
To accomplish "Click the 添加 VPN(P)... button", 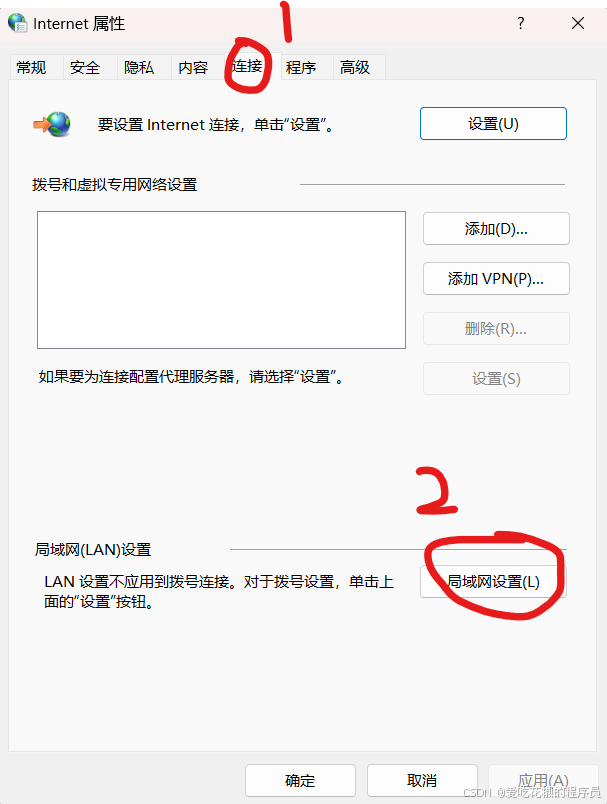I will pyautogui.click(x=496, y=278).
